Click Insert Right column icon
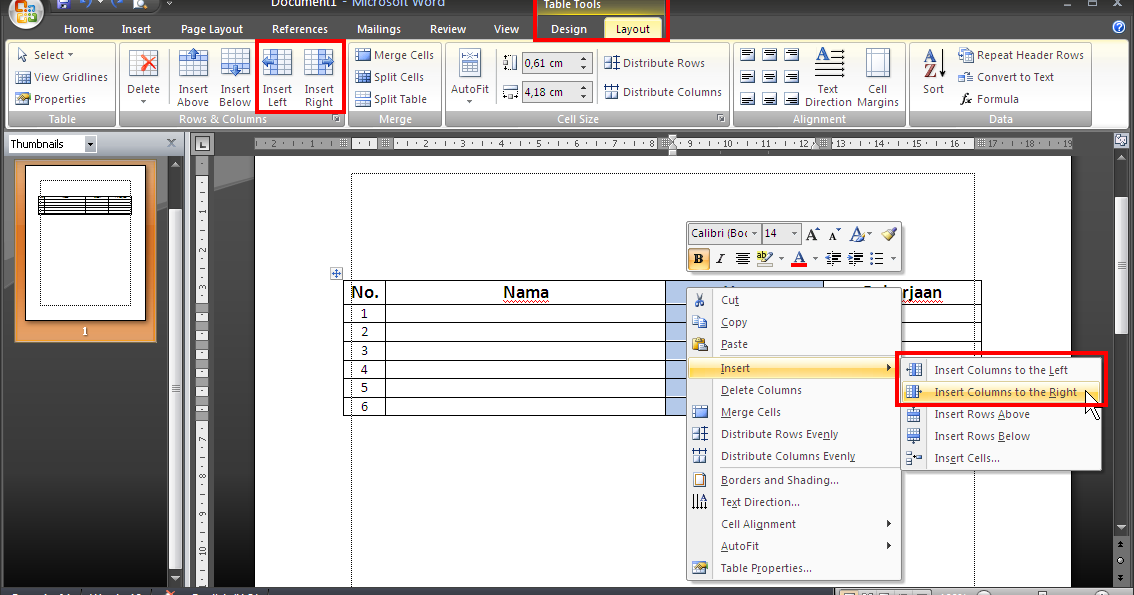1134x595 pixels. 319,77
